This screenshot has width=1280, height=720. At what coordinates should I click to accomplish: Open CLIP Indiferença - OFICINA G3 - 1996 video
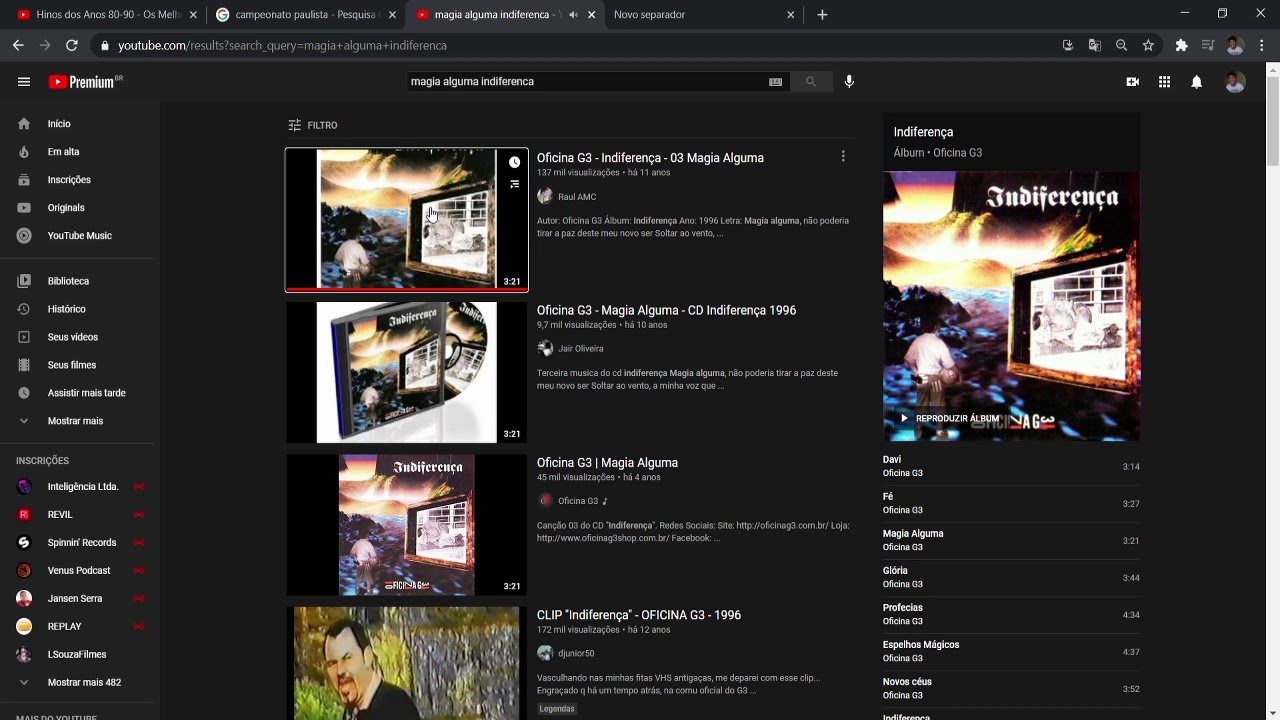point(639,615)
